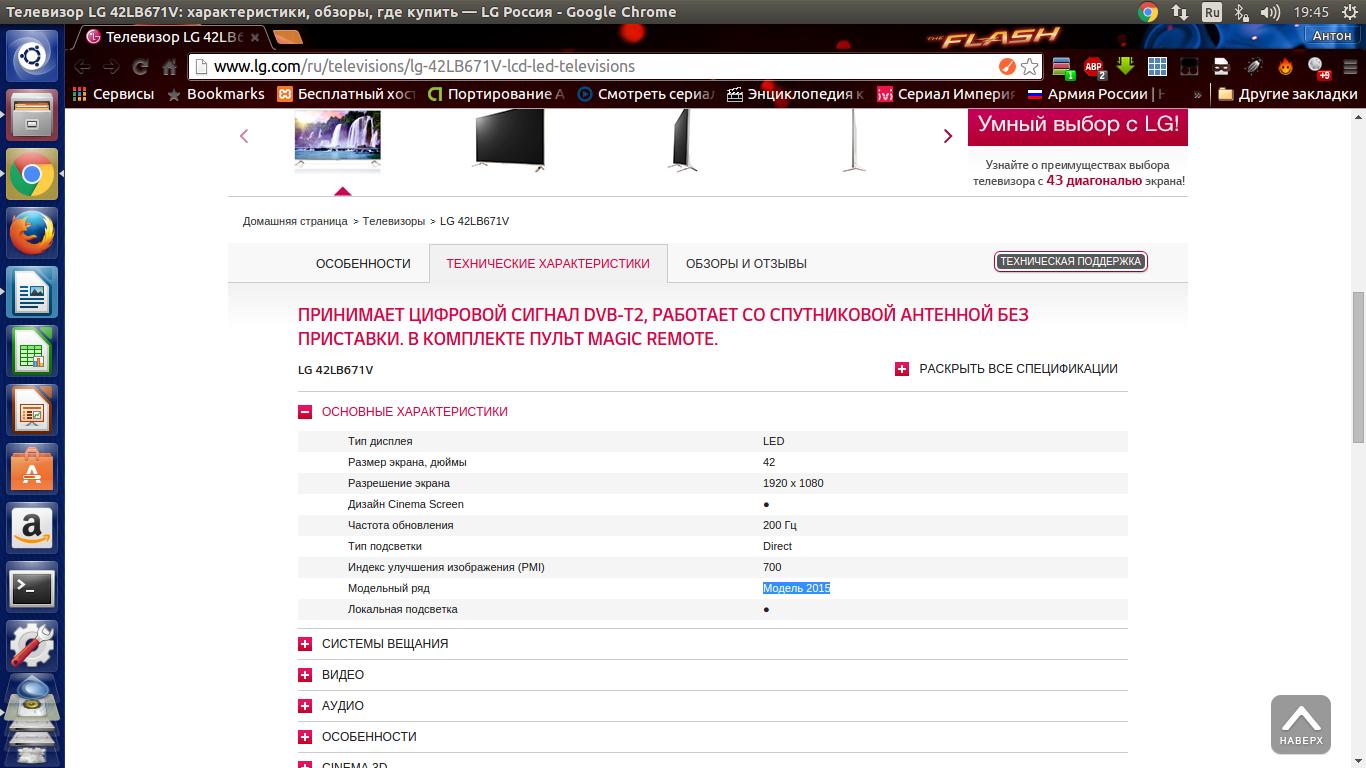Viewport: 1366px width, 768px height.
Task: Show next product images with right arrow
Action: click(948, 136)
